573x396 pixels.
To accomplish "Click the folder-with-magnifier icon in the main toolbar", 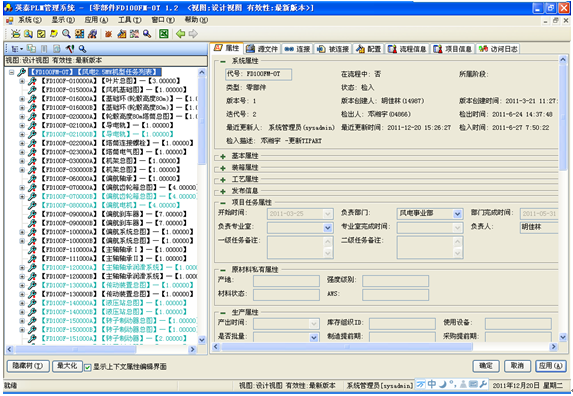I will pos(29,34).
